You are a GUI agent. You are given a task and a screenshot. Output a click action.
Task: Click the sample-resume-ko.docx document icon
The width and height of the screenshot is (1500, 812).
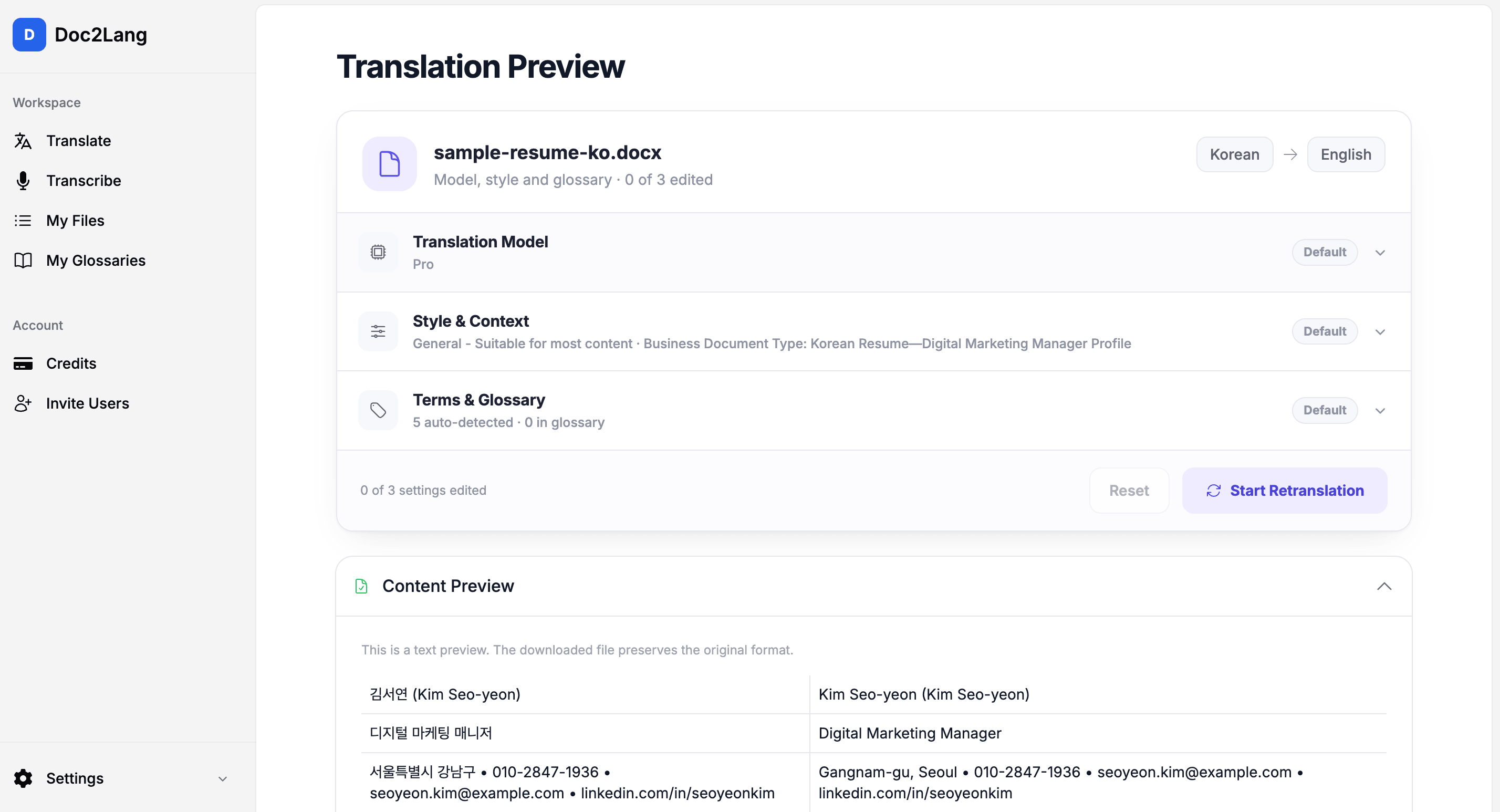pos(390,164)
